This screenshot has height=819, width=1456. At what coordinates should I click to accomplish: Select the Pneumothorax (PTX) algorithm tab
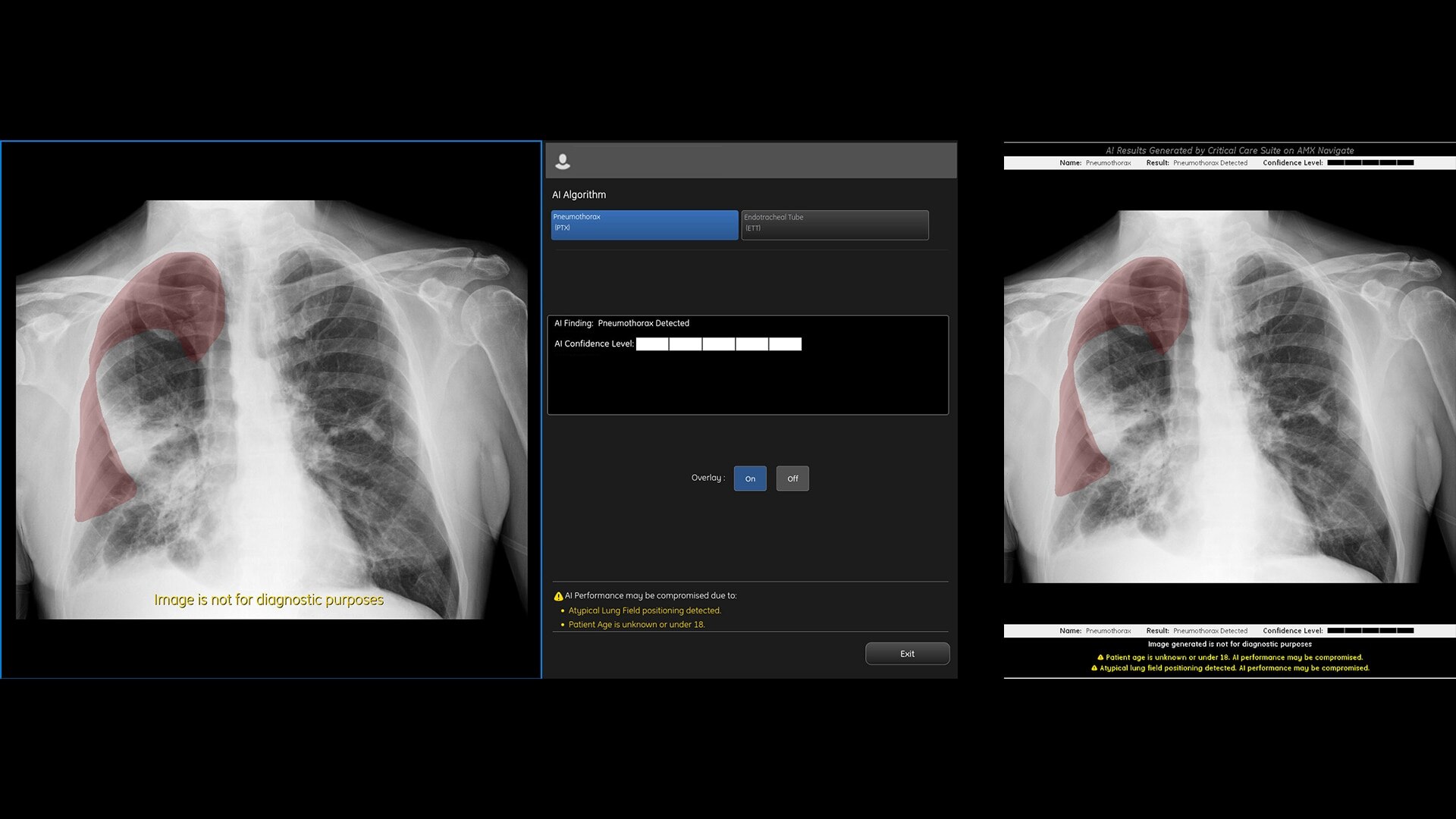coord(644,224)
